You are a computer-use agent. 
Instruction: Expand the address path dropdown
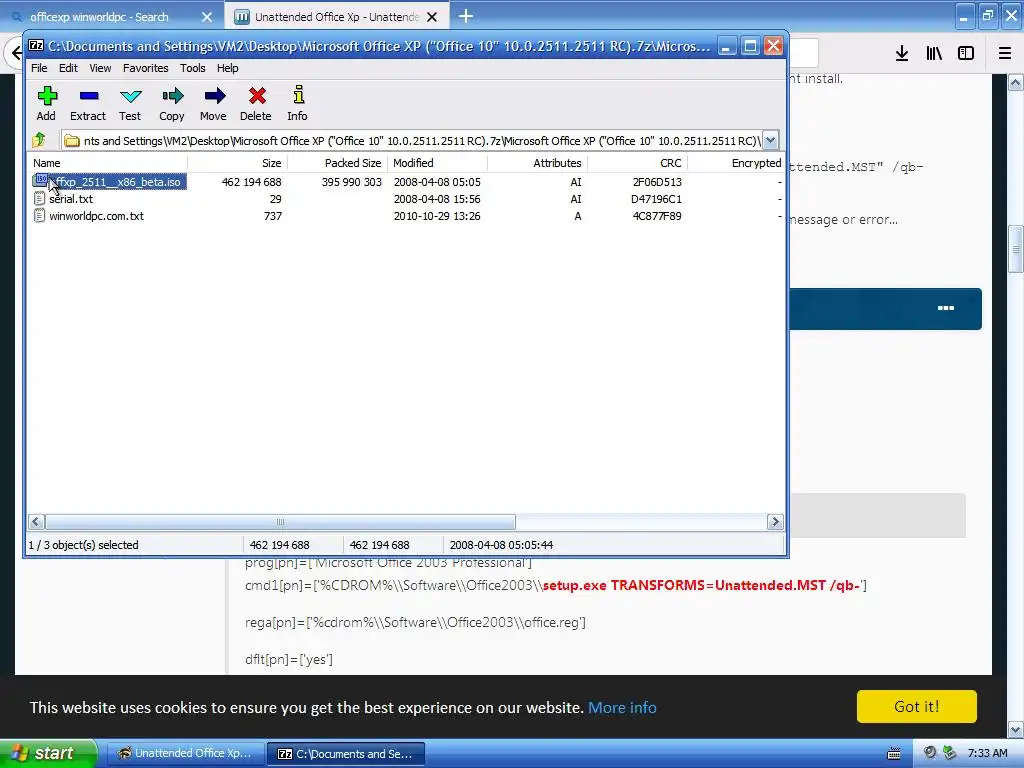tap(770, 140)
